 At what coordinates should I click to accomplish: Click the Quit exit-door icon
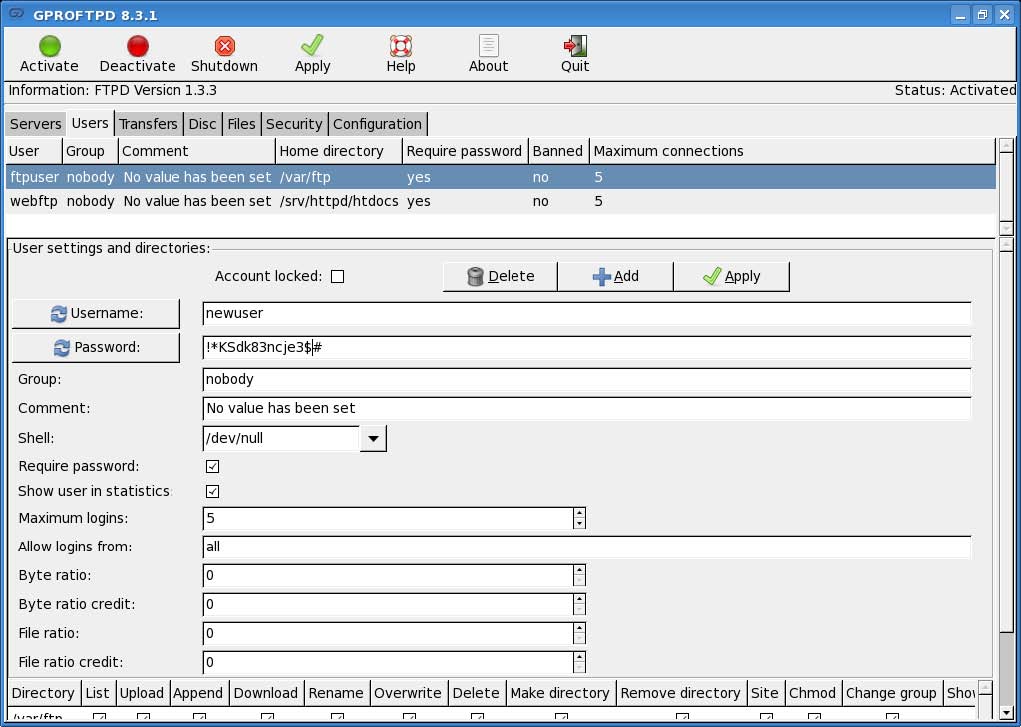pyautogui.click(x=576, y=46)
